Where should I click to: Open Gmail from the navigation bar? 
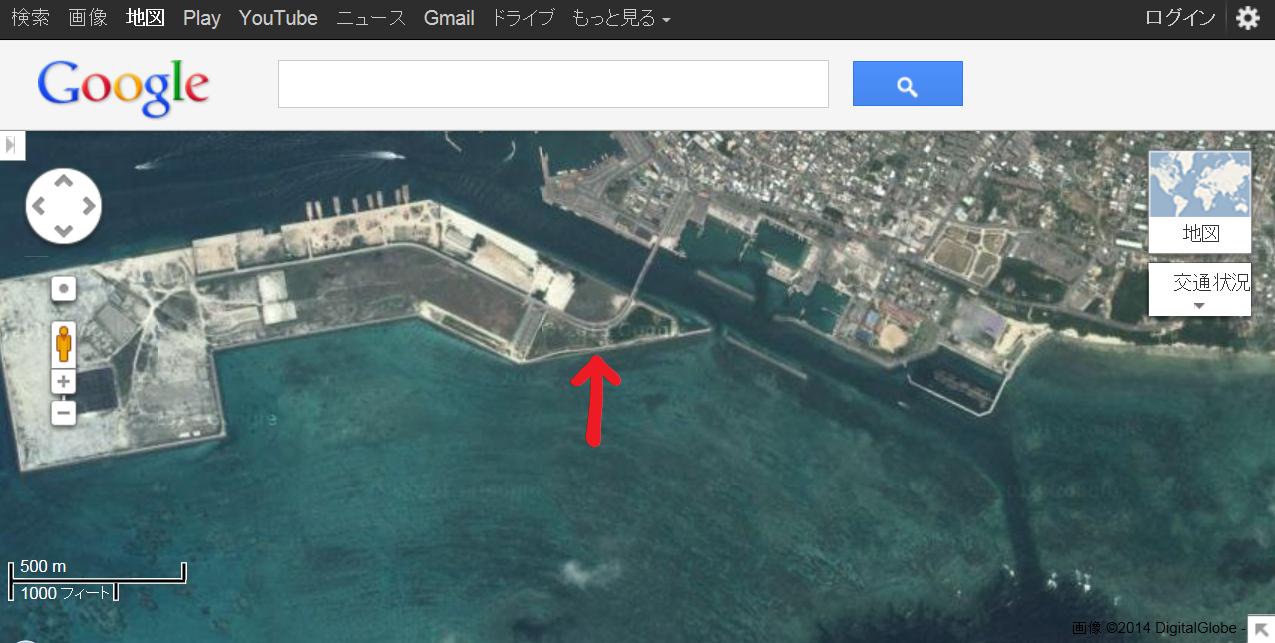click(x=448, y=17)
